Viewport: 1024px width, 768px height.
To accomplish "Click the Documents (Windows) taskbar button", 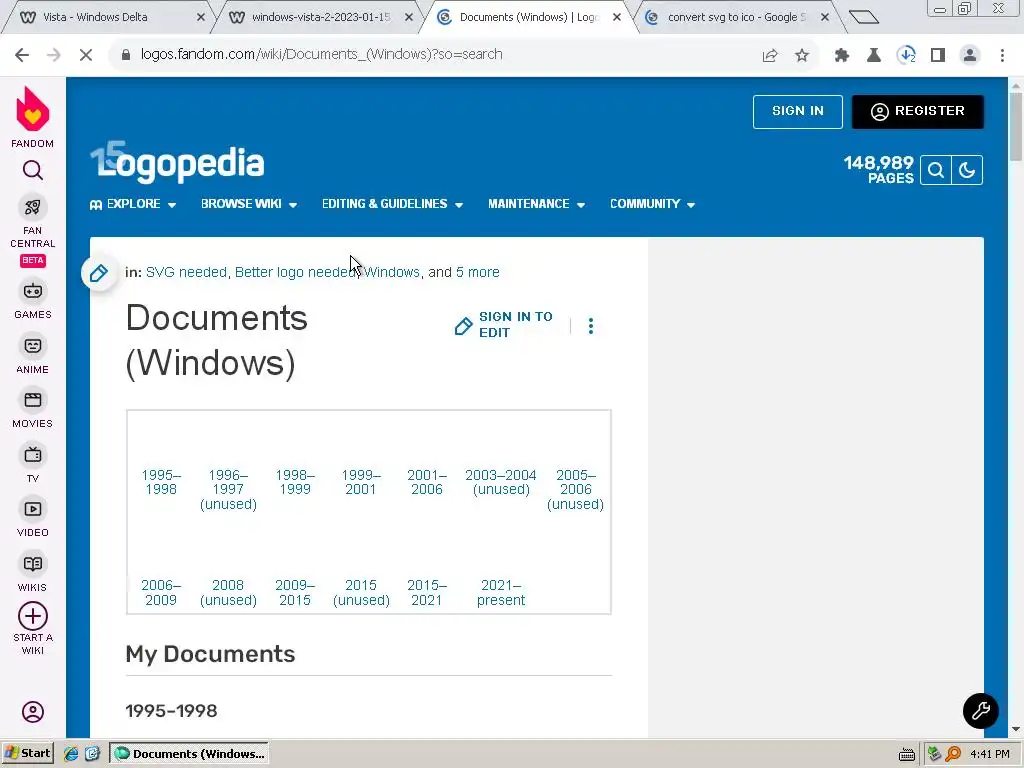I will pos(190,754).
